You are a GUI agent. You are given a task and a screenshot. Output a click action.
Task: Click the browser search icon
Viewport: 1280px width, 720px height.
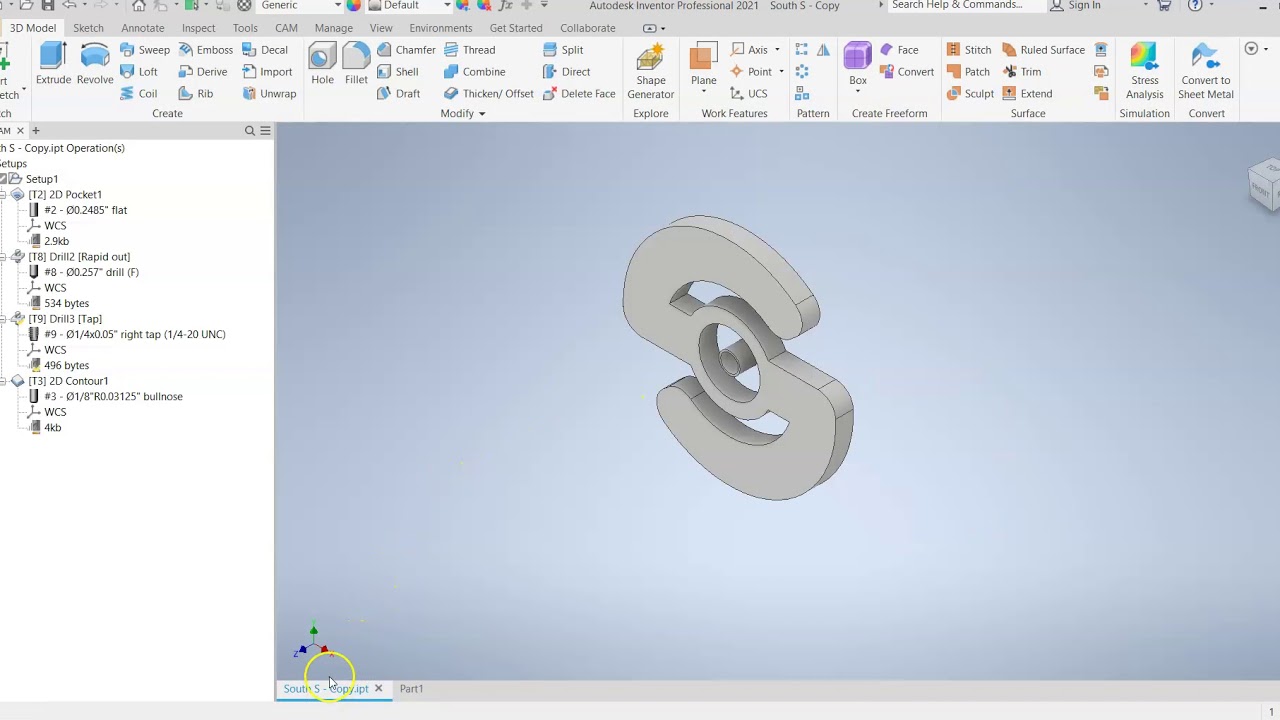(x=250, y=131)
